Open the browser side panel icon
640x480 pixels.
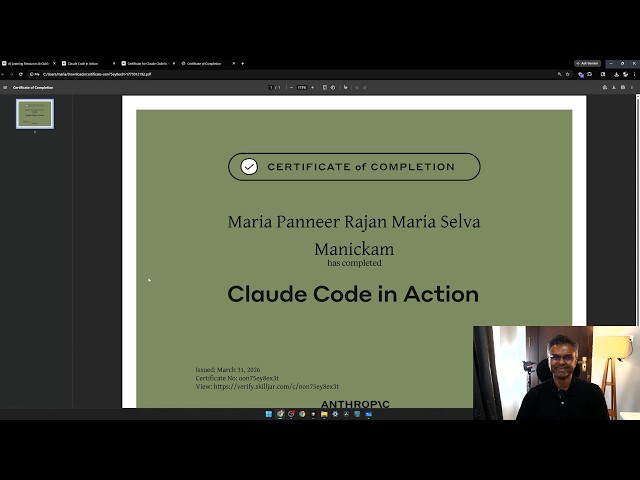click(x=603, y=74)
